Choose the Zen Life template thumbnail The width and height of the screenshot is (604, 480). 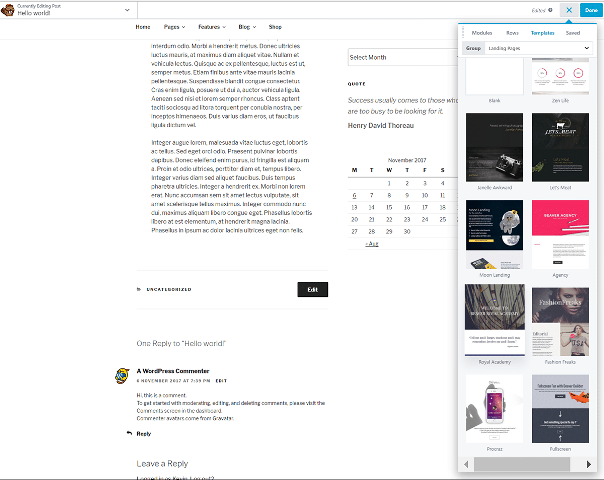(x=560, y=76)
